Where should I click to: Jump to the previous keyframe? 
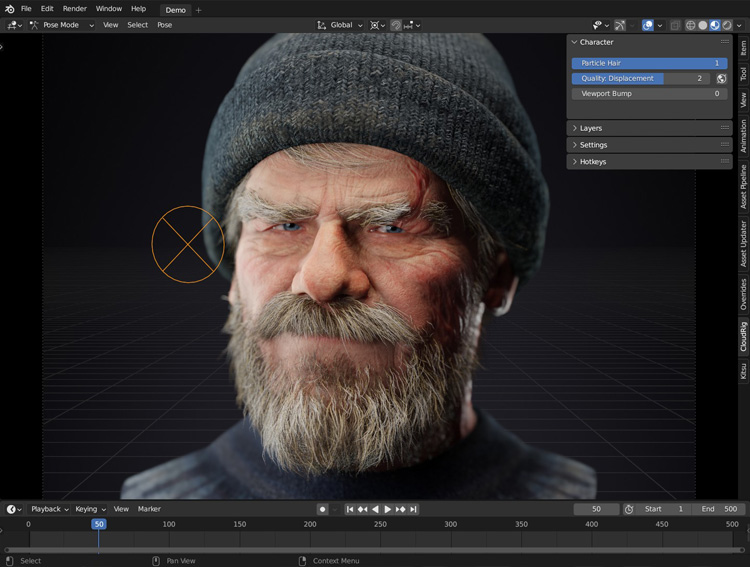363,509
